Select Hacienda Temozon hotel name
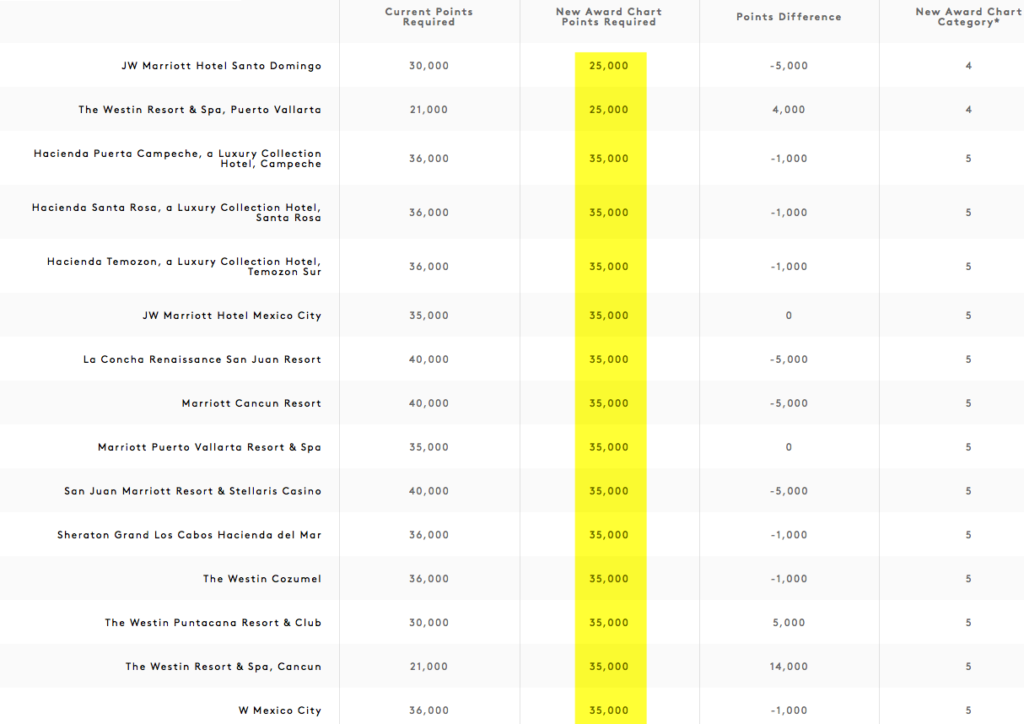This screenshot has height=724, width=1024. (x=184, y=267)
